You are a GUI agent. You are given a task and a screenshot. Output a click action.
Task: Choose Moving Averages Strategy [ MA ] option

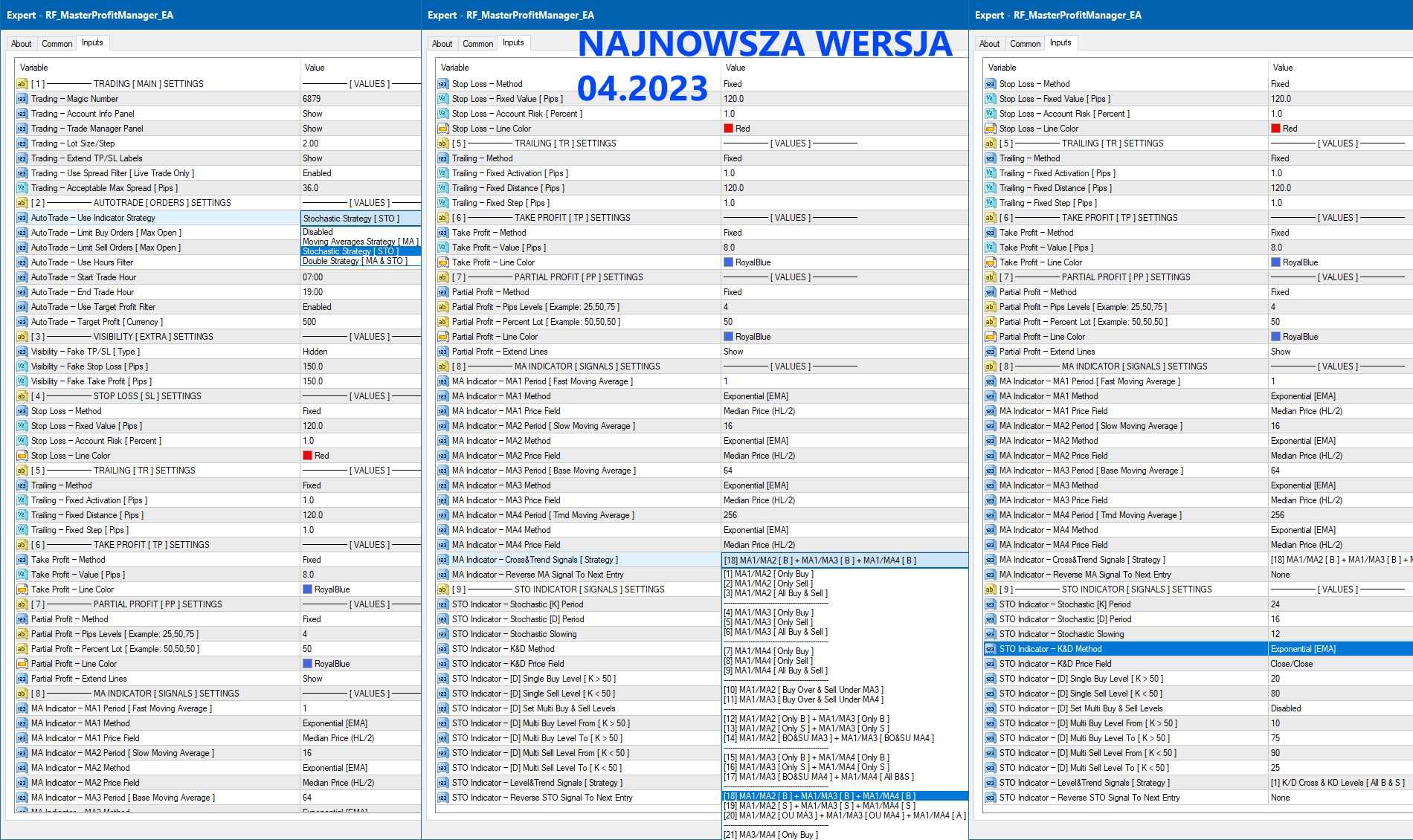click(x=361, y=242)
